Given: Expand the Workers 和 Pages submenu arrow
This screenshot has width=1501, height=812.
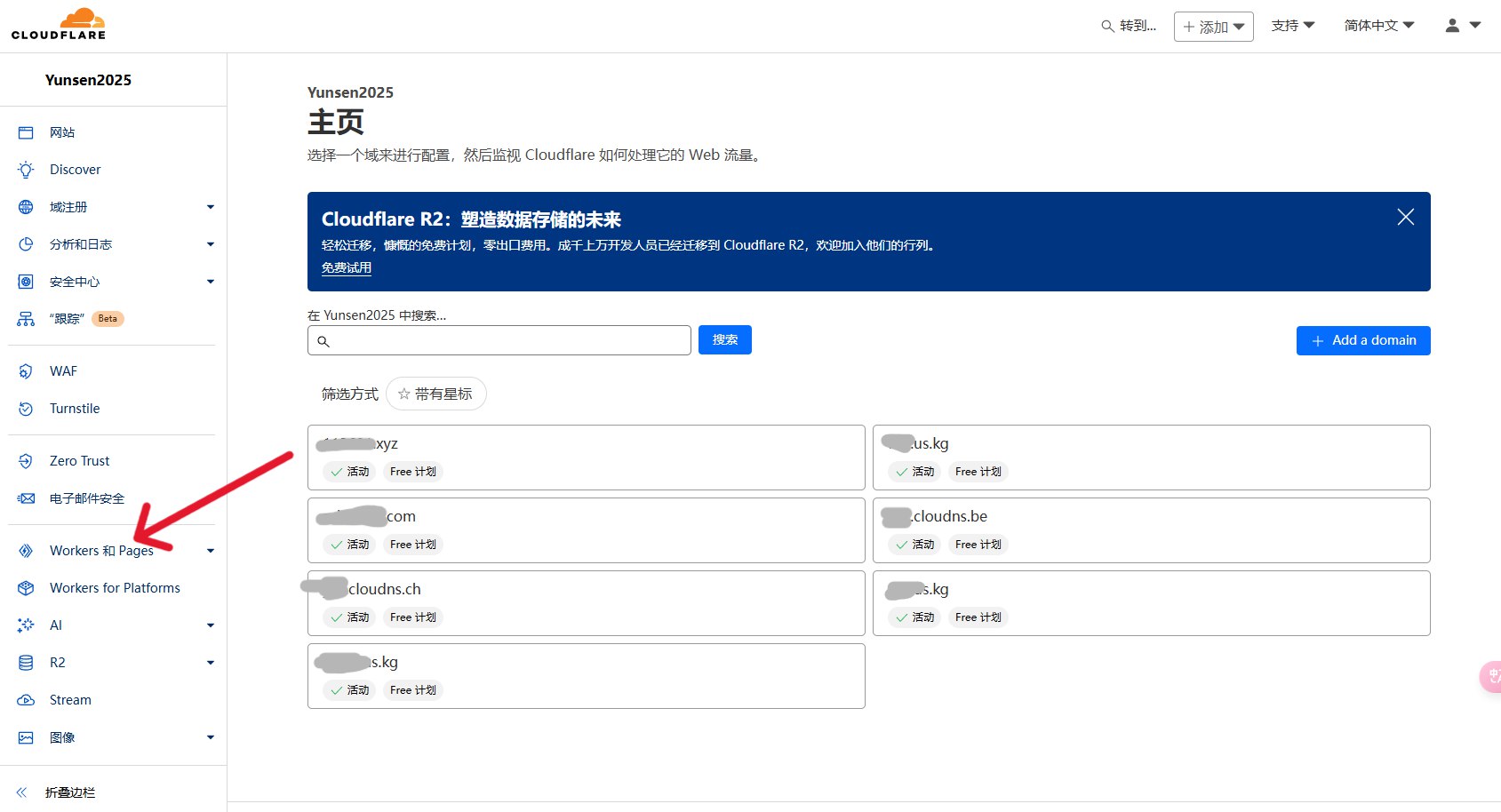Looking at the screenshot, I should (211, 551).
